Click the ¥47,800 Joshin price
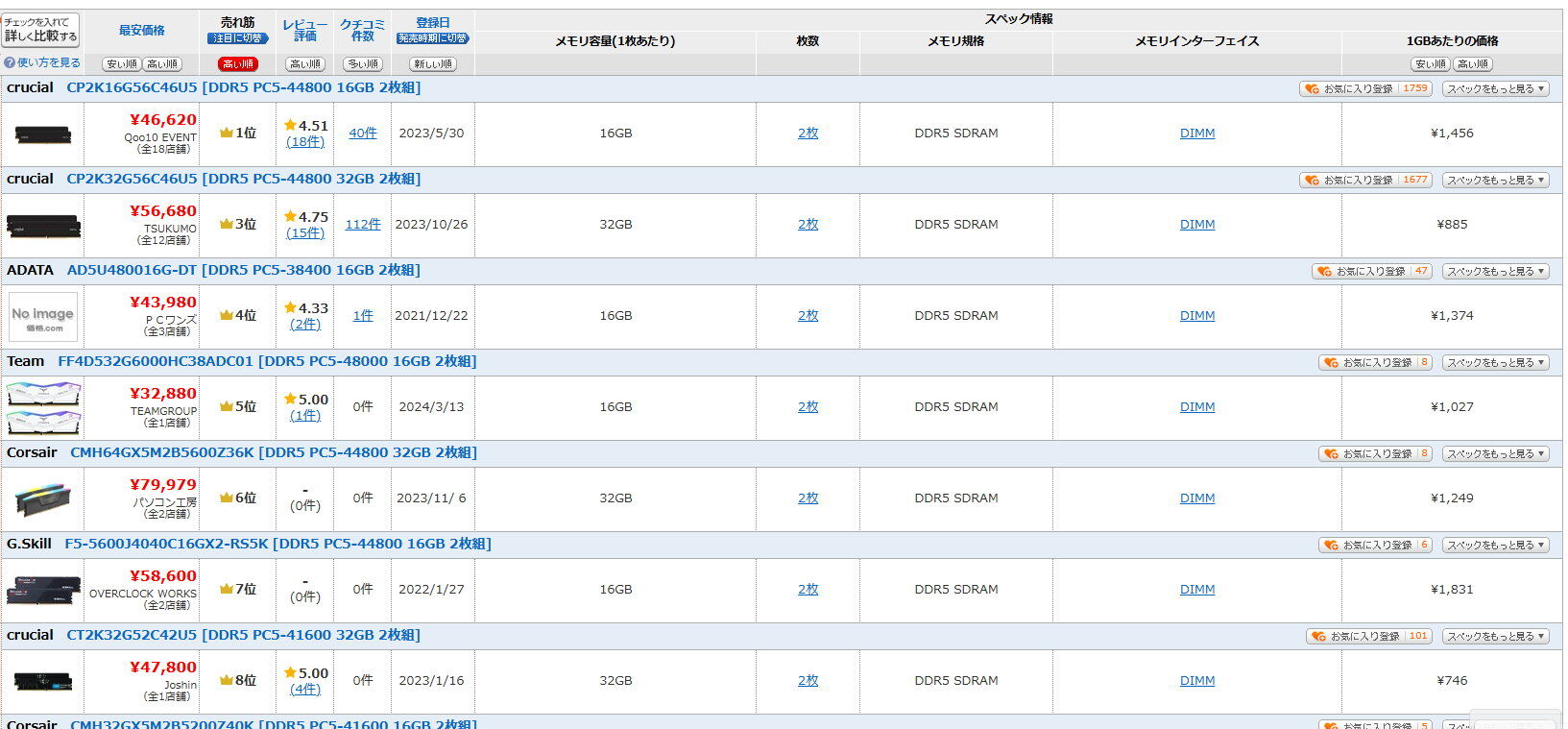This screenshot has width=1568, height=729. pos(163,668)
